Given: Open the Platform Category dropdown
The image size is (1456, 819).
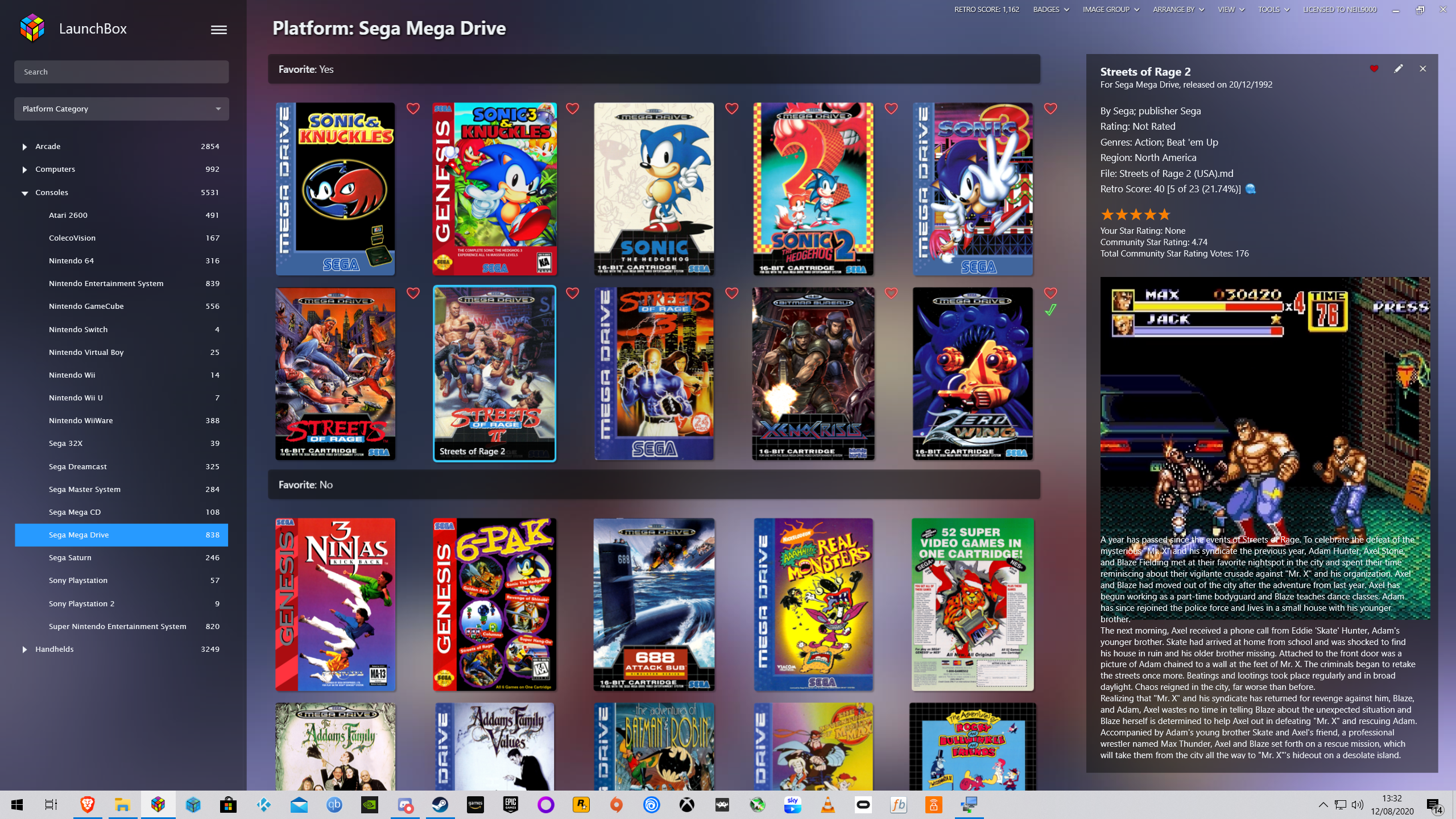Looking at the screenshot, I should 121,109.
